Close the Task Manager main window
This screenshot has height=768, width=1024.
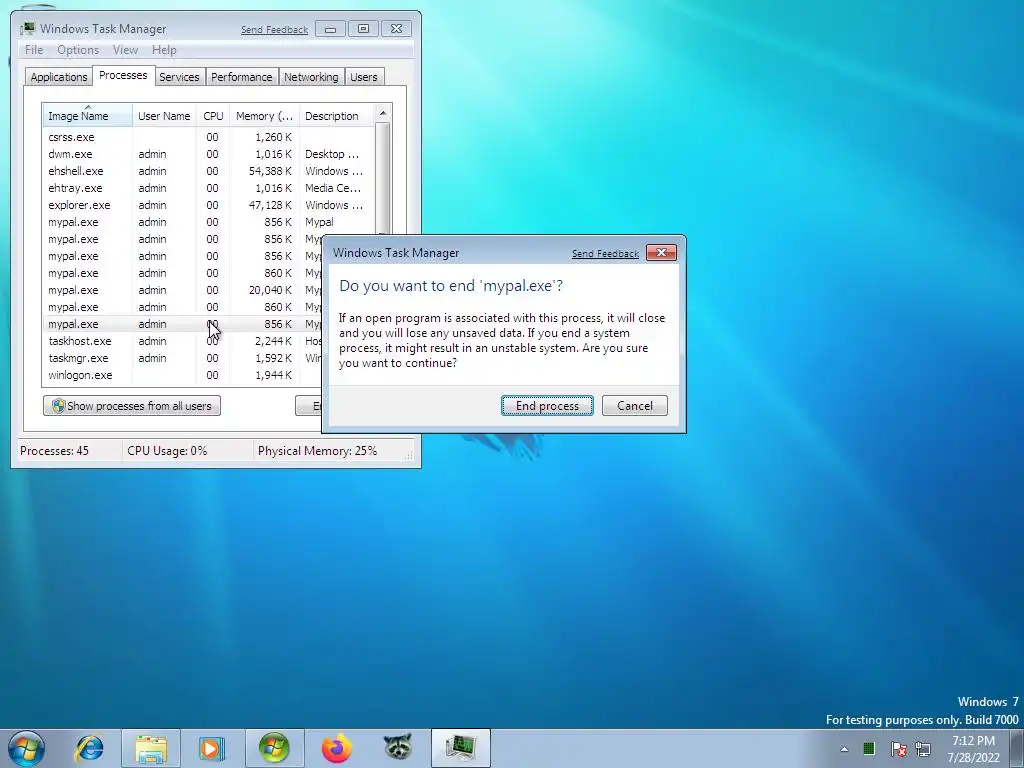coord(396,29)
